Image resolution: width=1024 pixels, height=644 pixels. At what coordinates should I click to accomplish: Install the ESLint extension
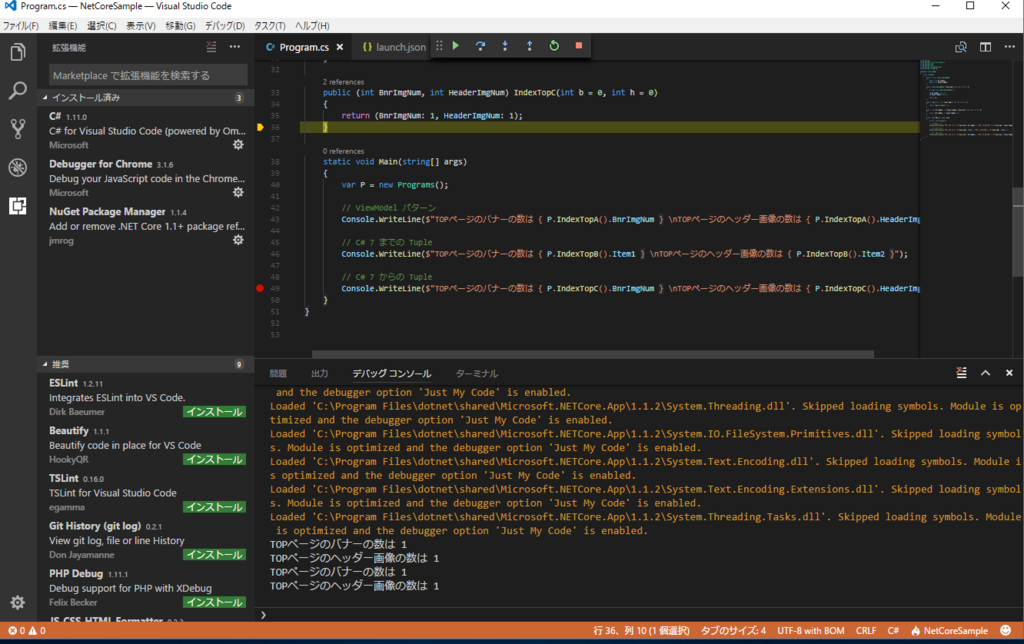pos(214,411)
